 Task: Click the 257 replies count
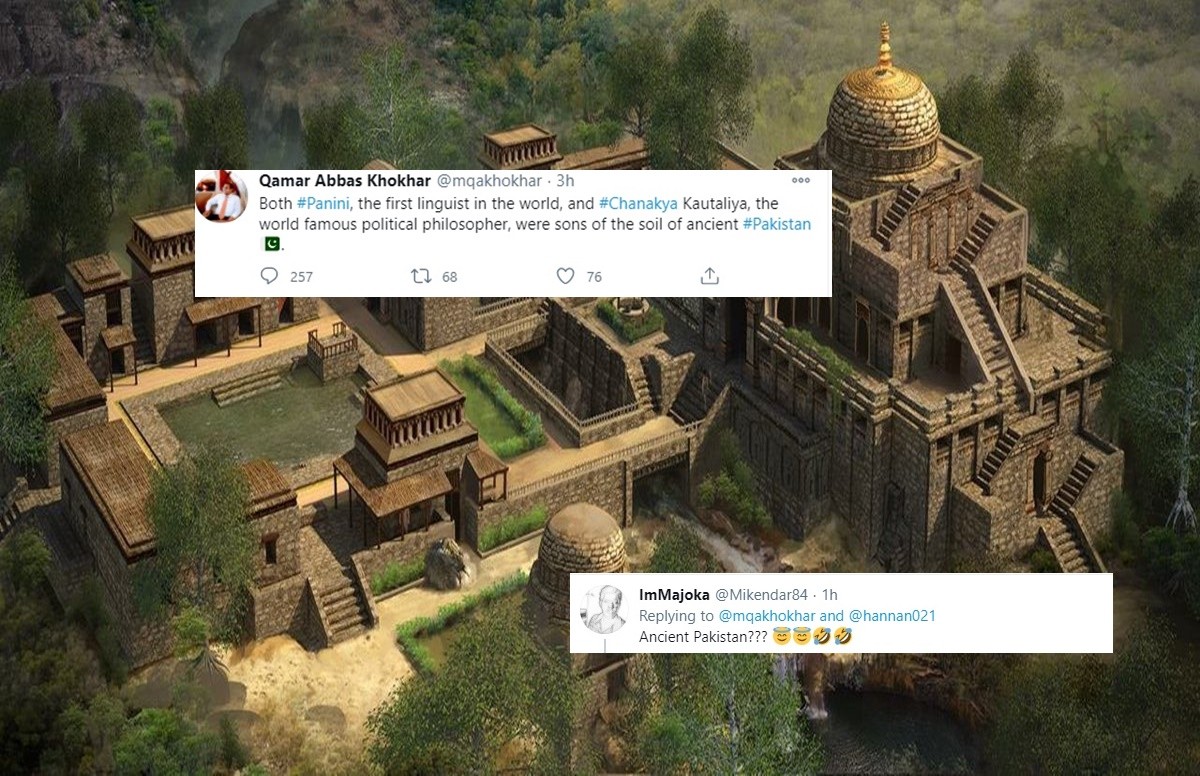[301, 277]
